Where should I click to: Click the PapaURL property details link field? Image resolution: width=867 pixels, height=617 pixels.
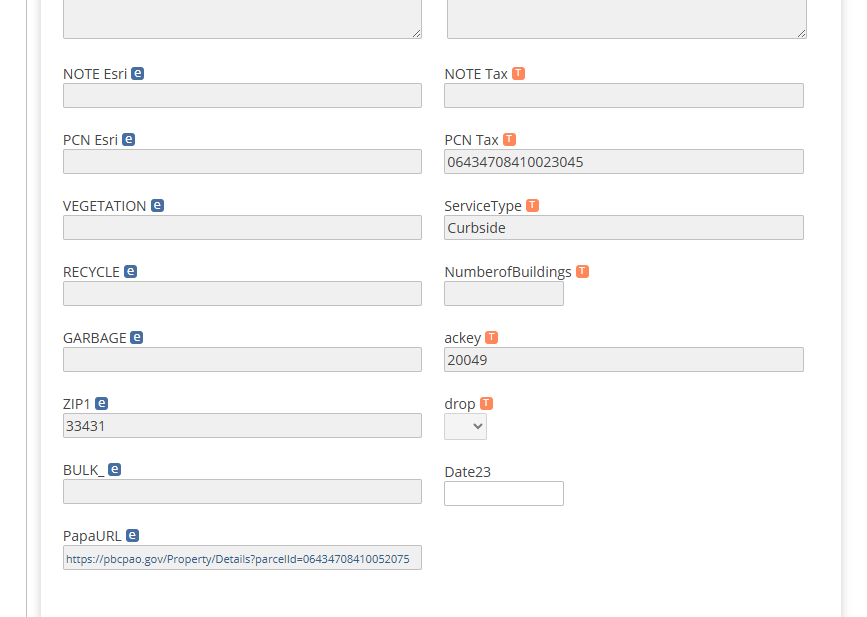(x=242, y=559)
